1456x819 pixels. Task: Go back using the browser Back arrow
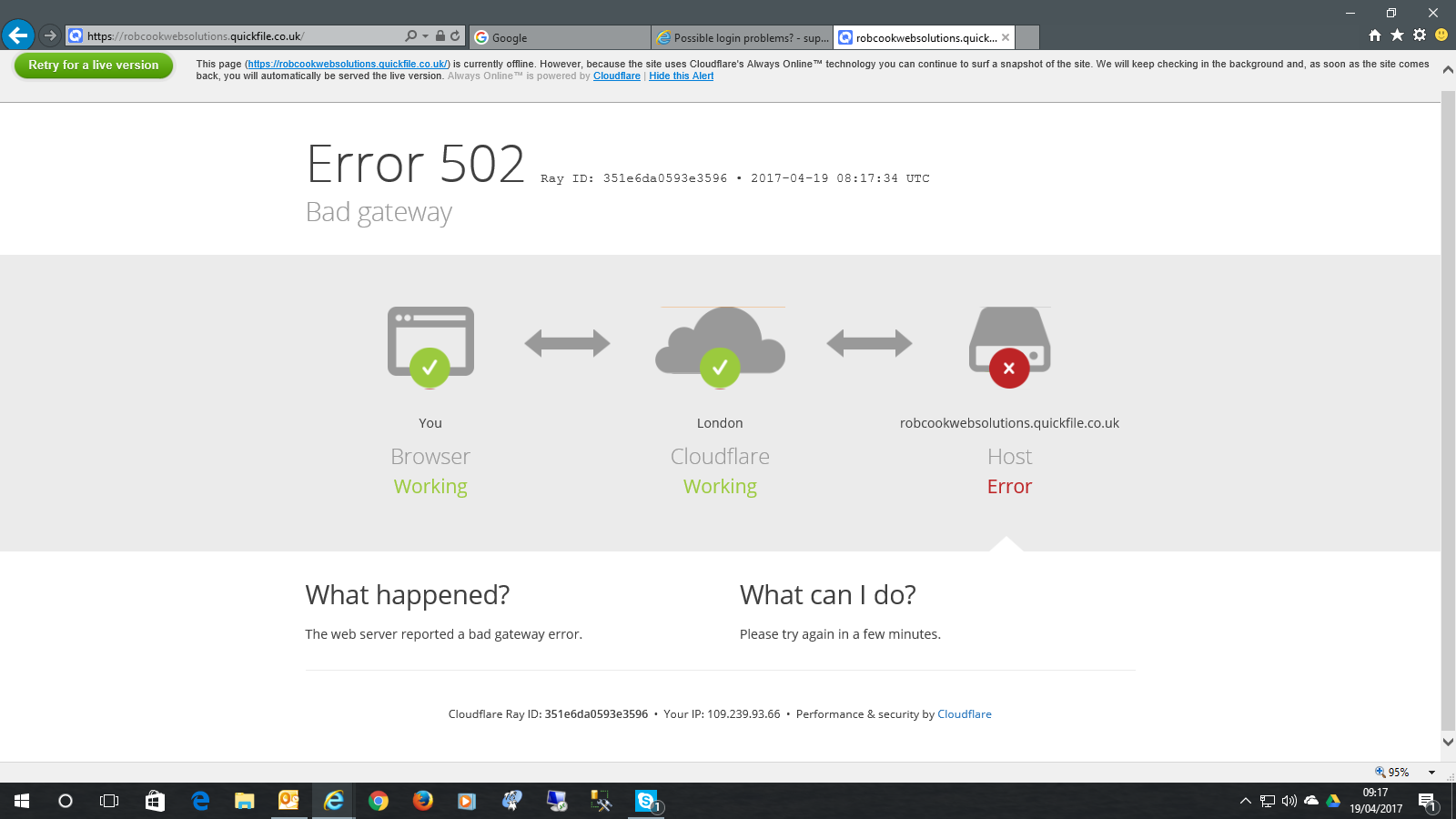click(18, 35)
